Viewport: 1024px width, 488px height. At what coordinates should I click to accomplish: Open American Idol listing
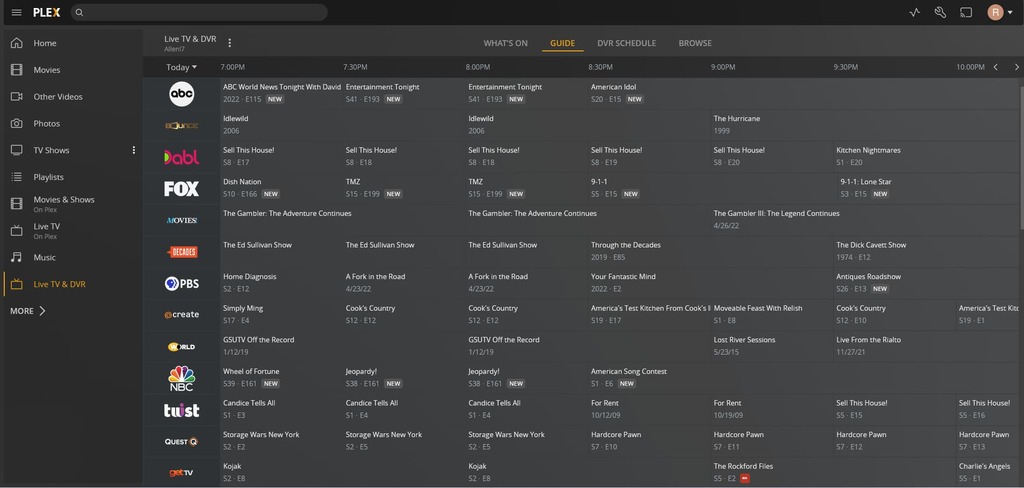(803, 93)
